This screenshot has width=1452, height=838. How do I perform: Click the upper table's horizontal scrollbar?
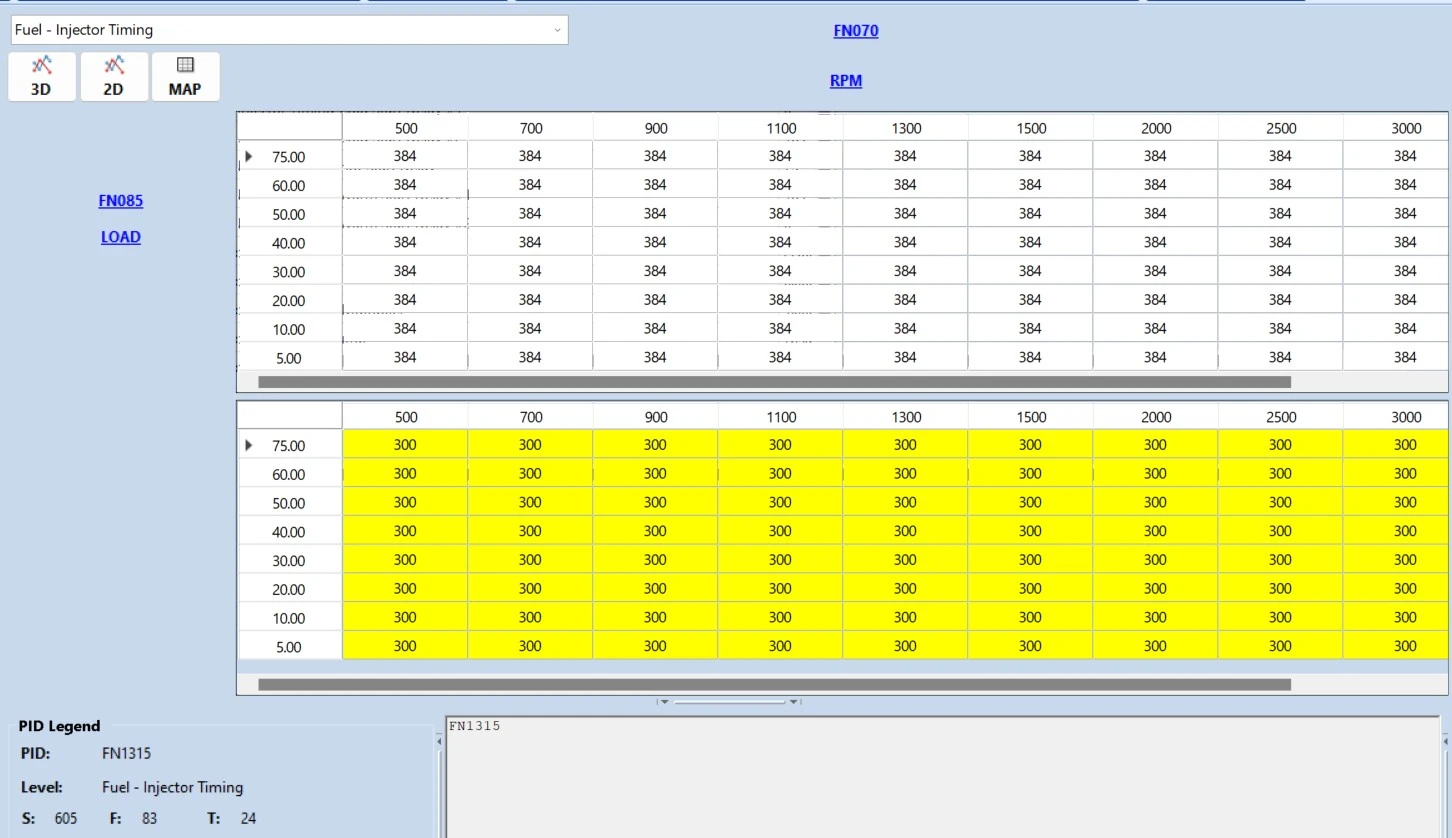[774, 382]
